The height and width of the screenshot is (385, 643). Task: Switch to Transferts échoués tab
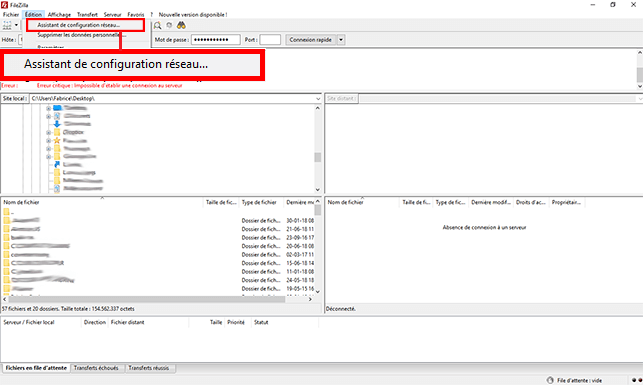click(x=96, y=368)
